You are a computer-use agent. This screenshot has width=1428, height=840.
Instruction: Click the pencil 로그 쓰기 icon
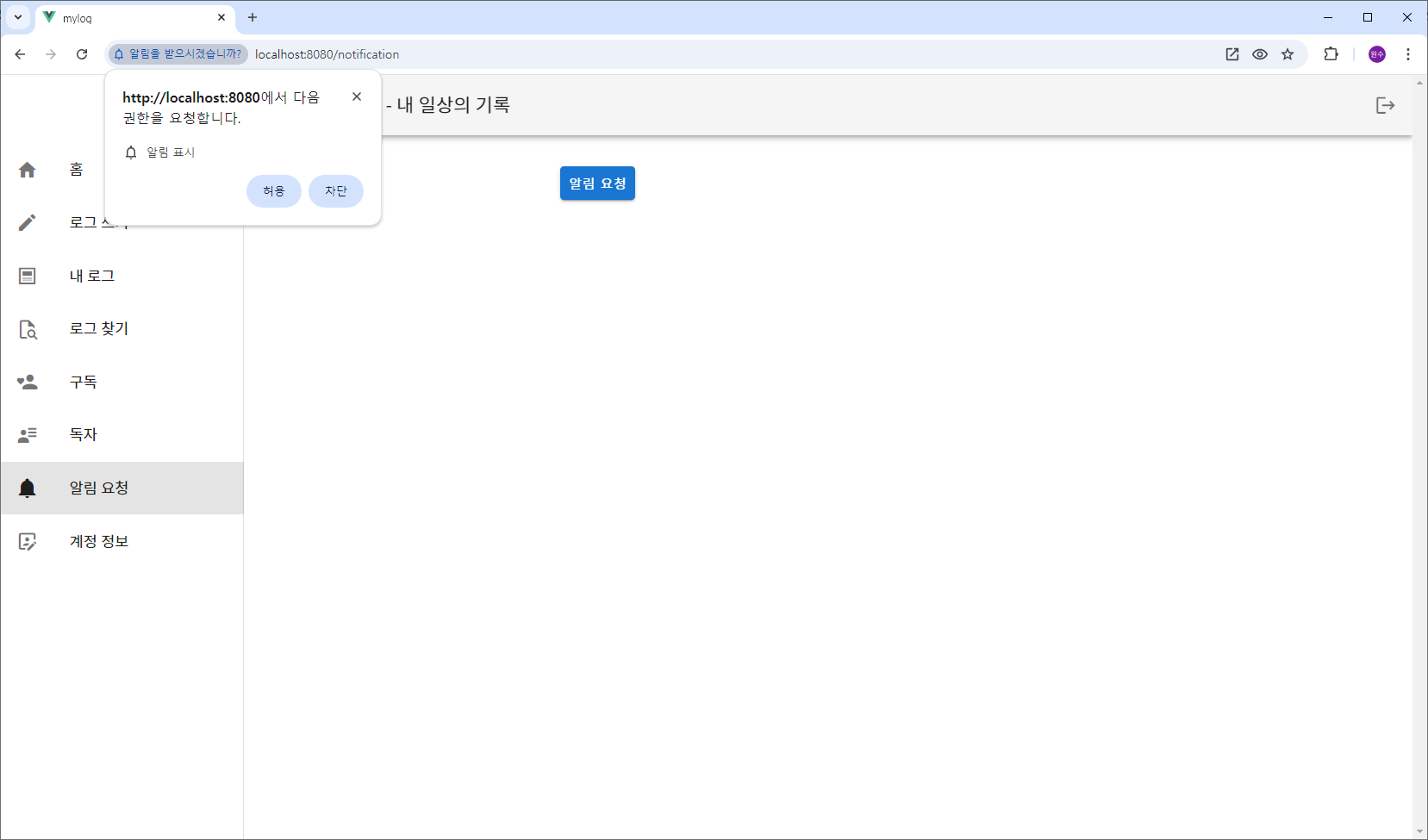[27, 221]
